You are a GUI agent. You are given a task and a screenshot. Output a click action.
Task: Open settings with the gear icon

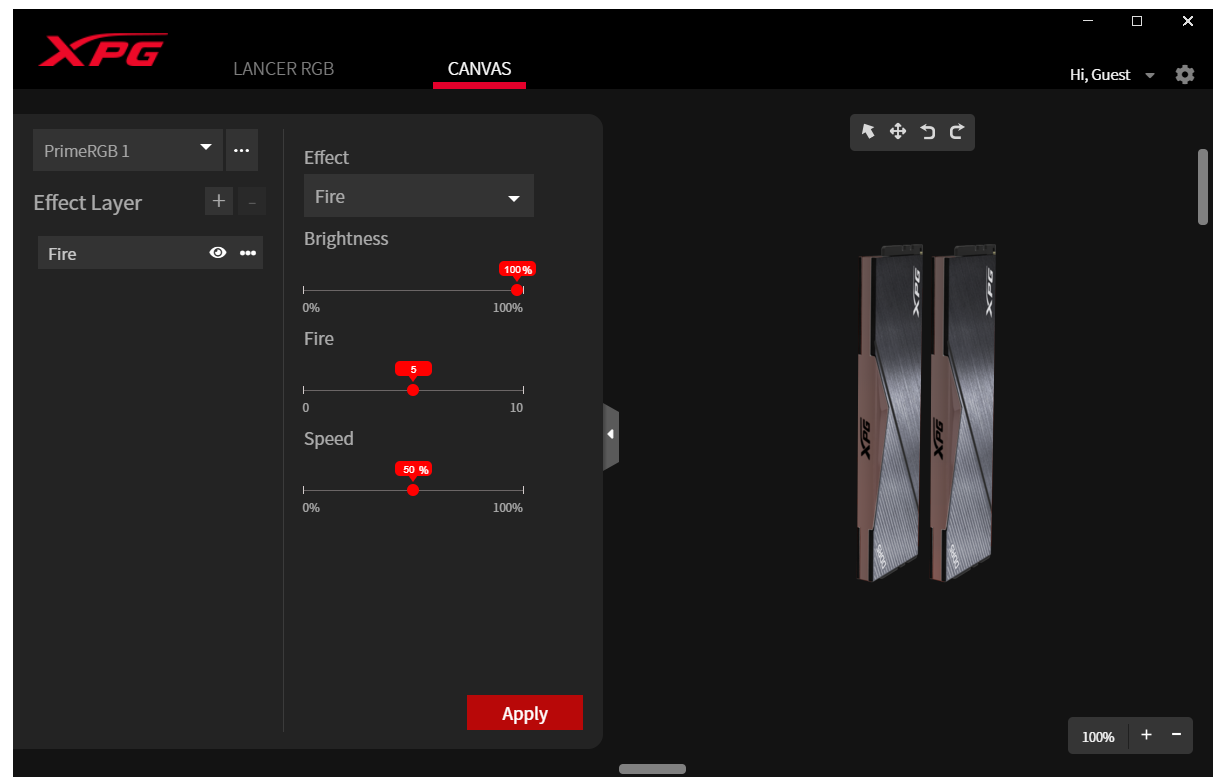(1185, 75)
